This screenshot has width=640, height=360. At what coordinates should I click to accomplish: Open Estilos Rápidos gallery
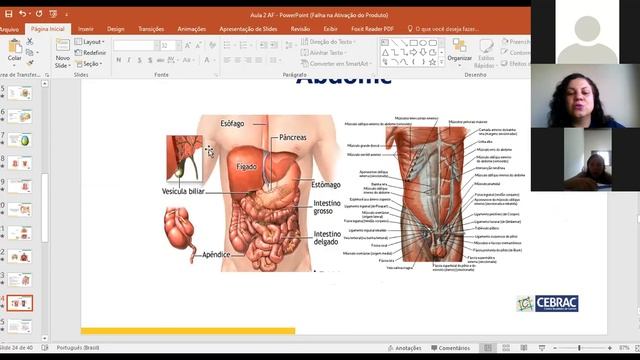tap(486, 53)
